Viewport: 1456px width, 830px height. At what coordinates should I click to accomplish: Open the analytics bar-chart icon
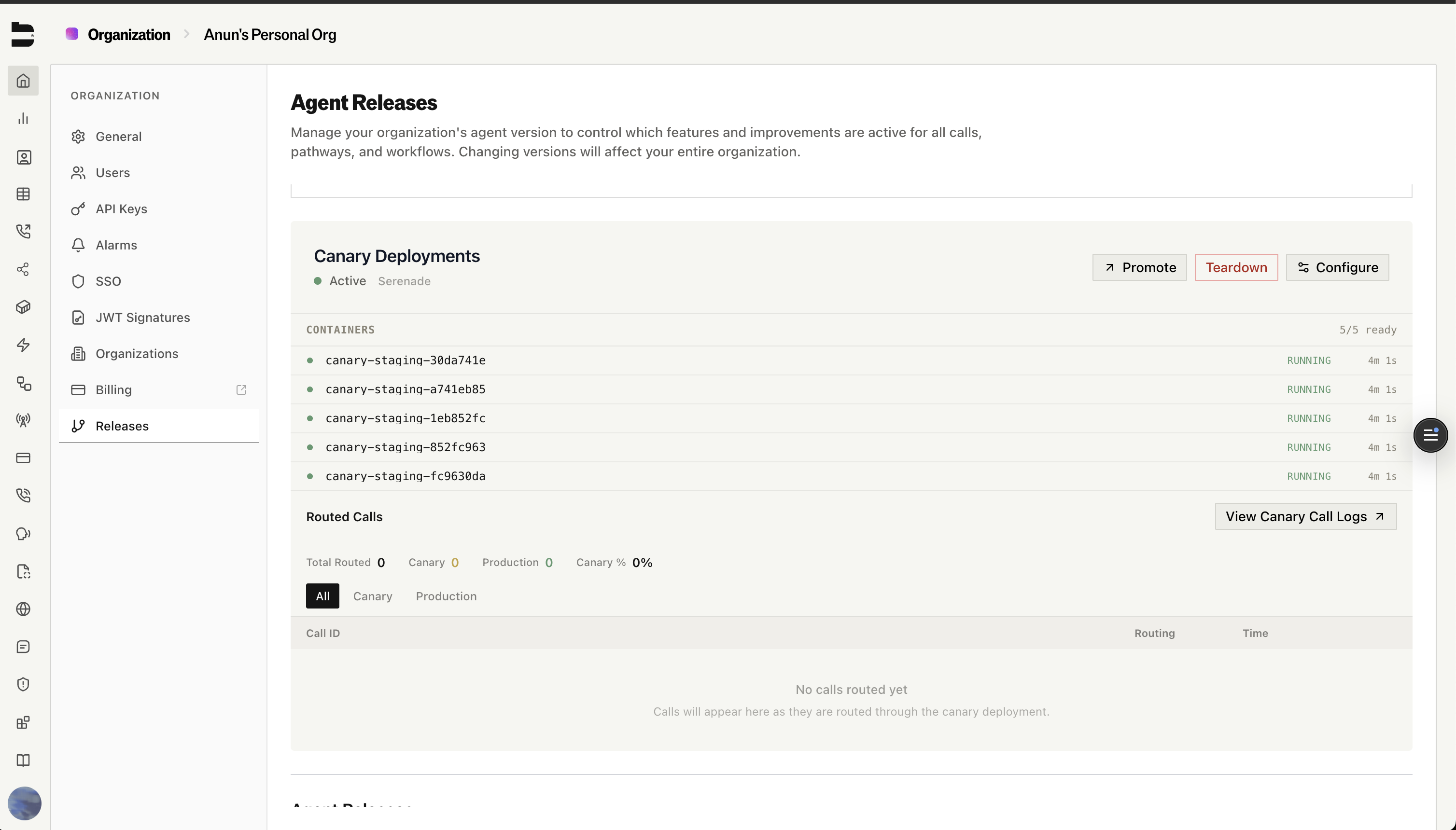[23, 118]
